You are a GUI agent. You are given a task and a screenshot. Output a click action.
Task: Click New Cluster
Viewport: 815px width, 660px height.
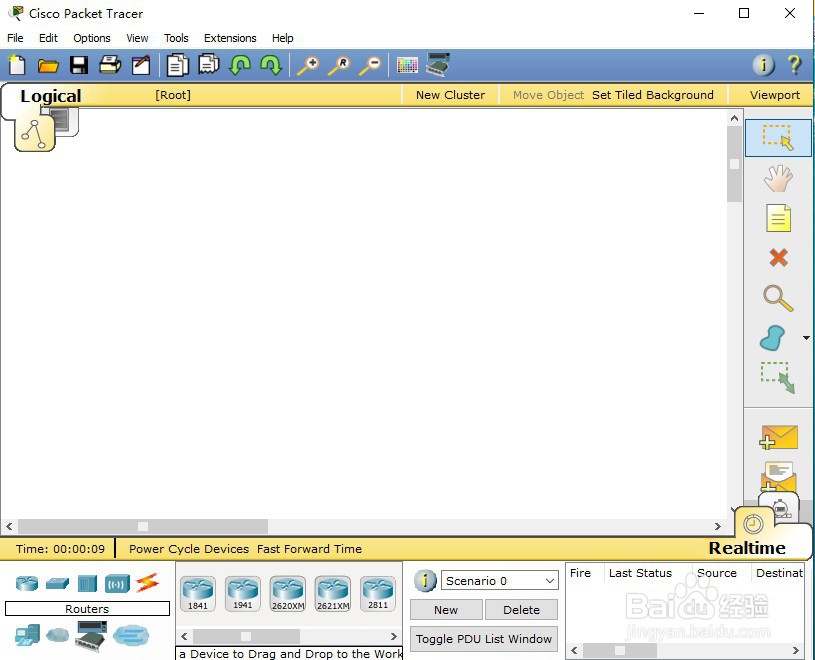click(x=450, y=95)
